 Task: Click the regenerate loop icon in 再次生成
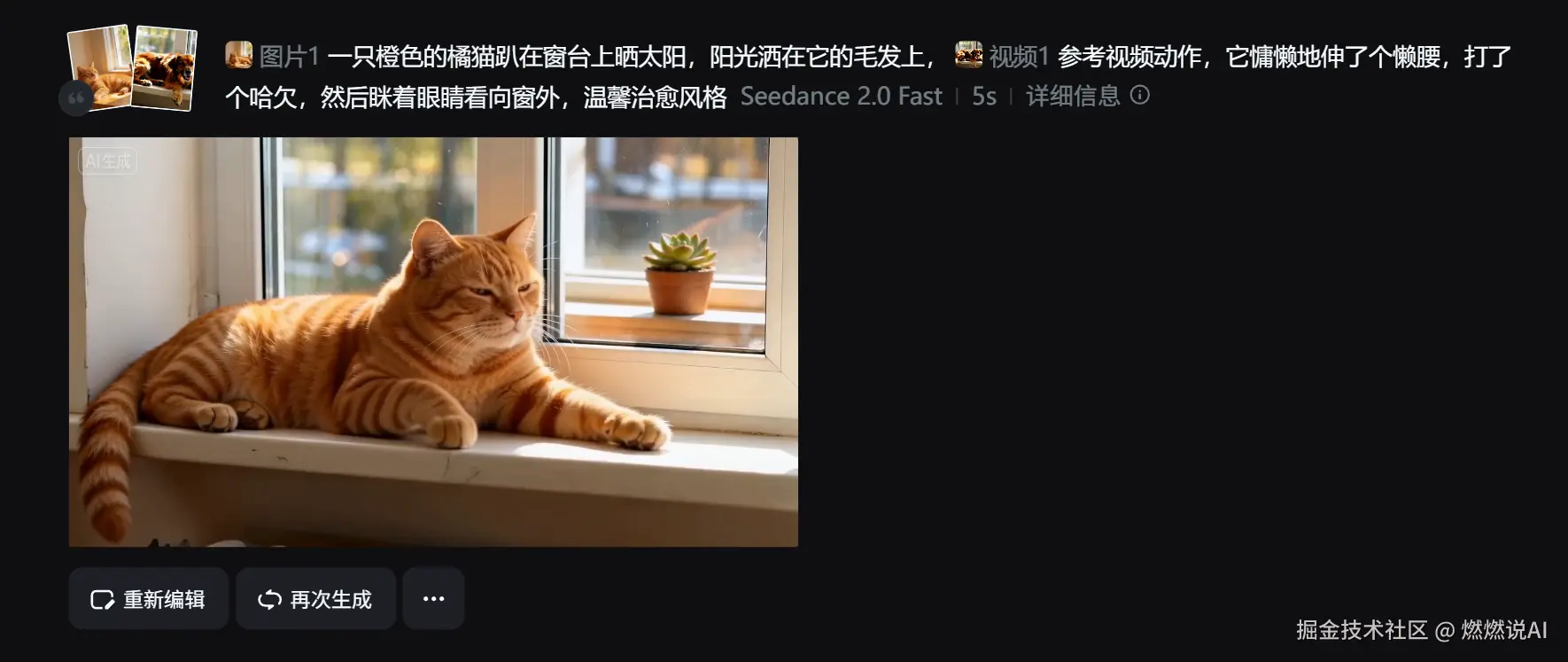(269, 600)
